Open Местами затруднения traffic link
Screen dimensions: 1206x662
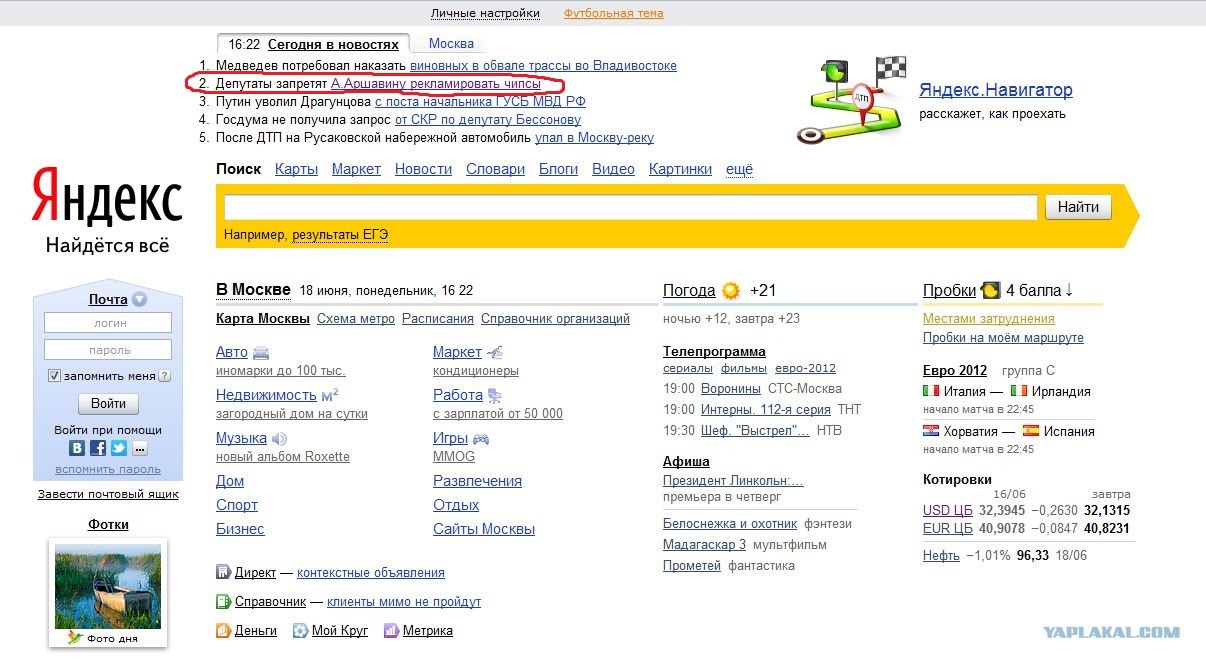(x=989, y=318)
